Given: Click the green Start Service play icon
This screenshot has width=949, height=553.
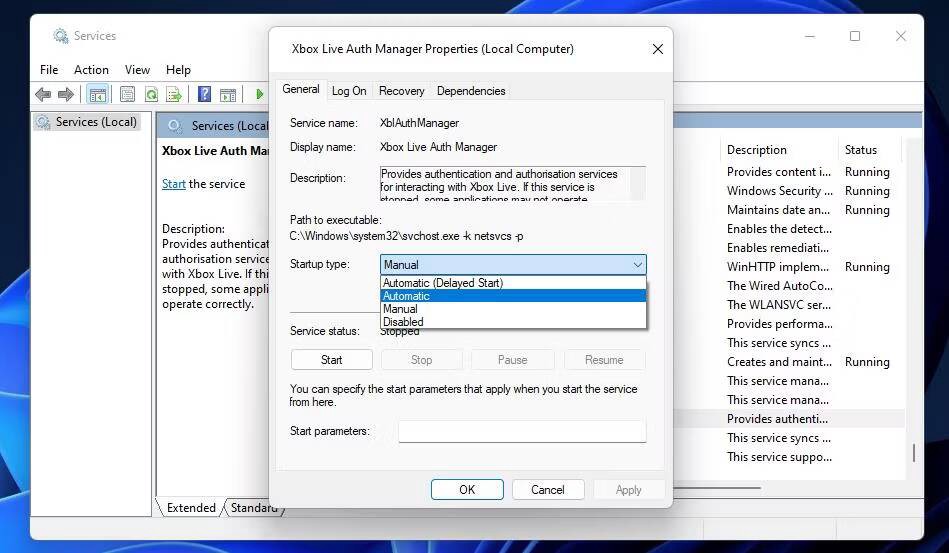Looking at the screenshot, I should coord(260,94).
